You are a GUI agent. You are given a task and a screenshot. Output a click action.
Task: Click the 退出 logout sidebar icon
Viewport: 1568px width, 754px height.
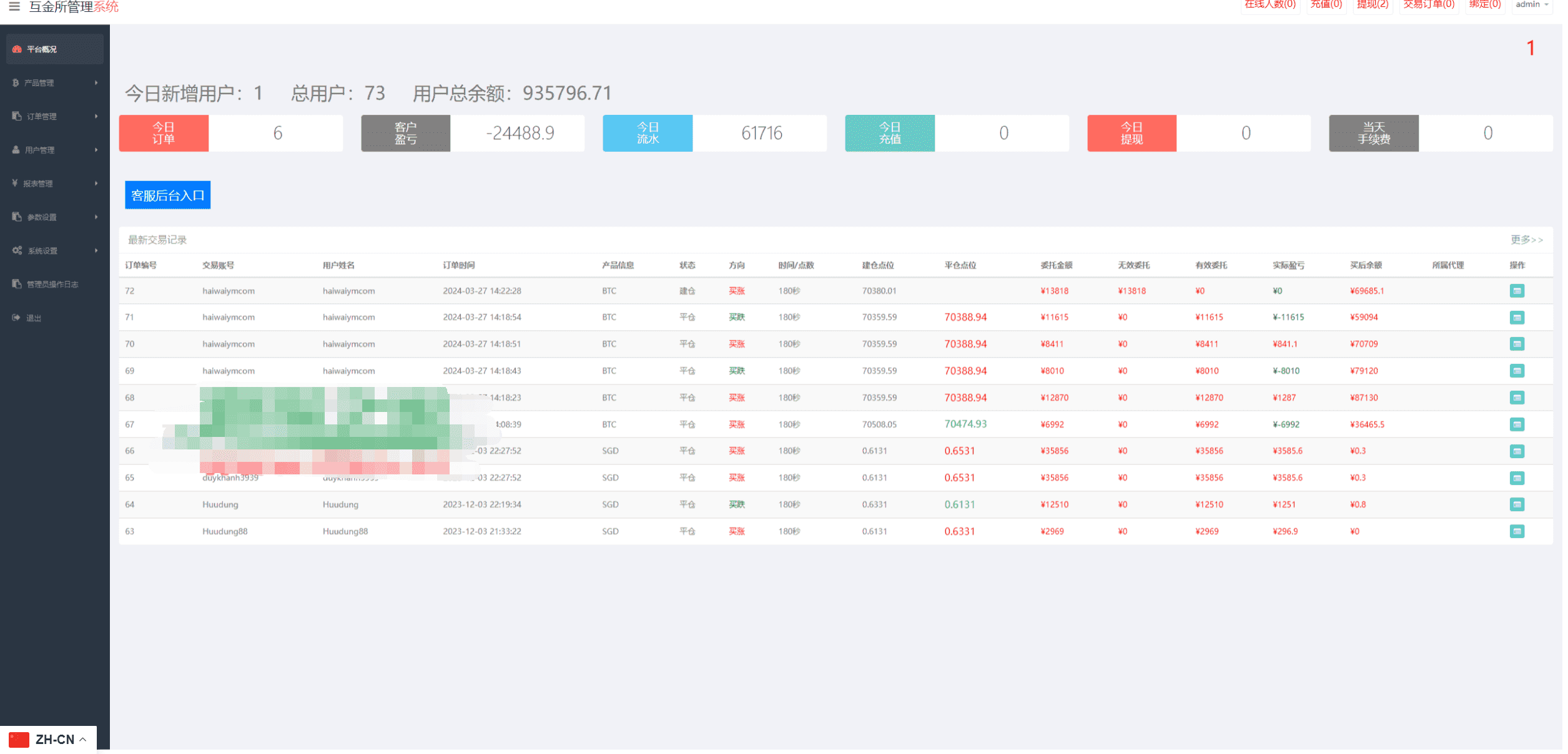click(16, 318)
